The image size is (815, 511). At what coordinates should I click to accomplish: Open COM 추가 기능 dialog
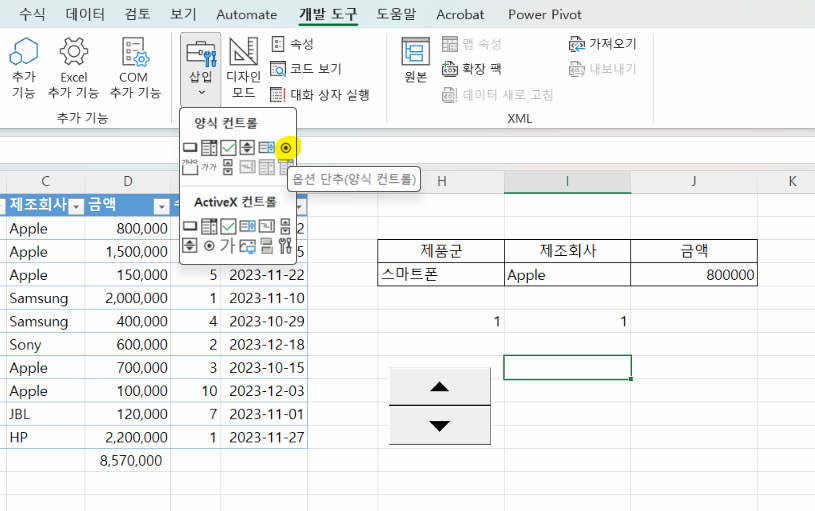point(135,68)
